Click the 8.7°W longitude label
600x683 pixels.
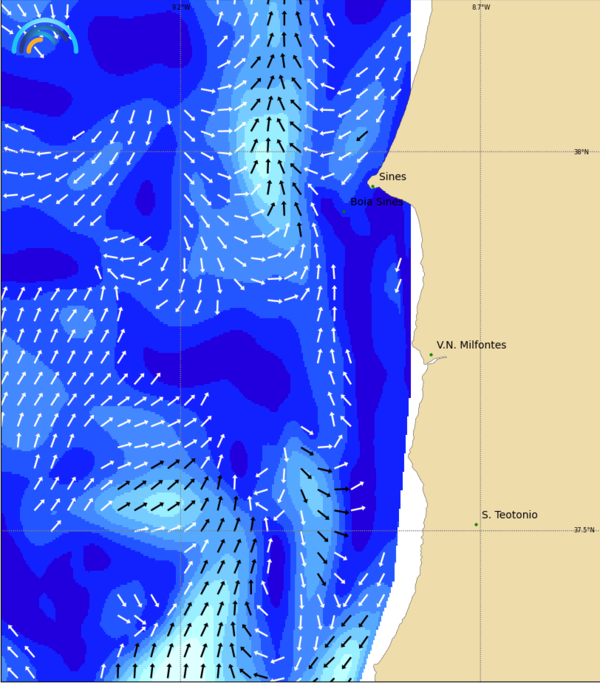(x=481, y=7)
